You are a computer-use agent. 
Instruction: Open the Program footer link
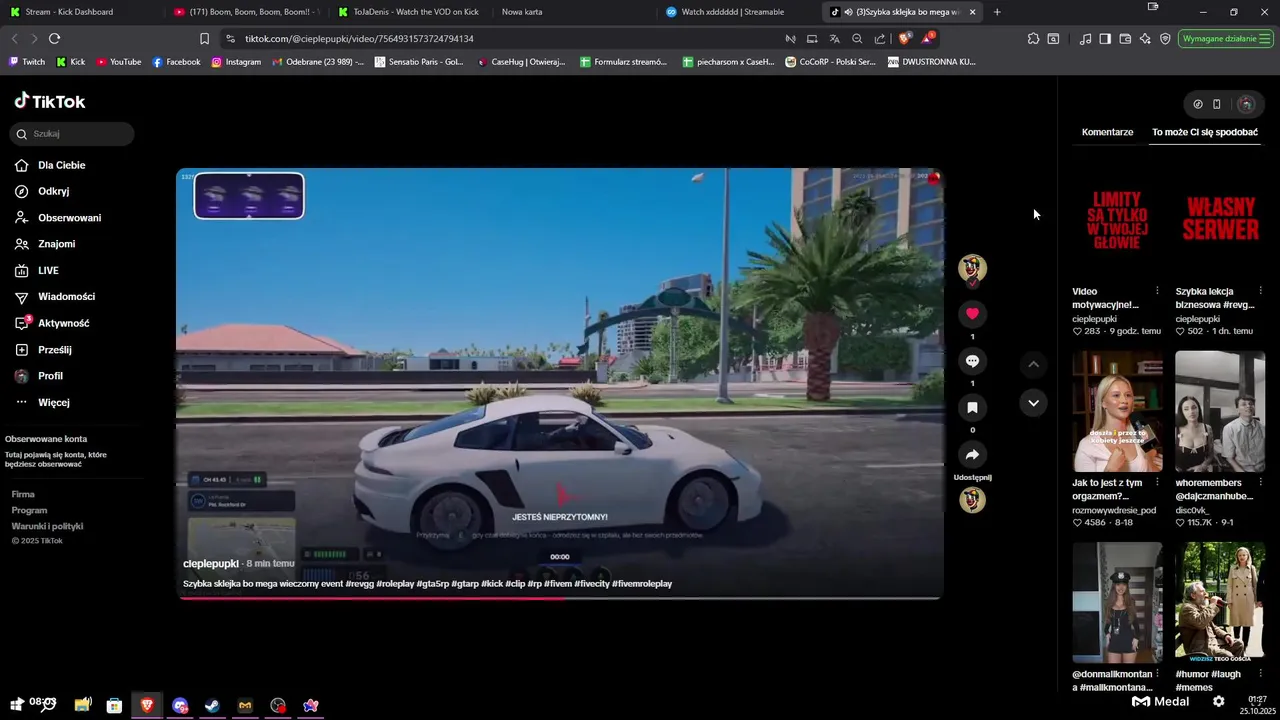click(x=29, y=510)
